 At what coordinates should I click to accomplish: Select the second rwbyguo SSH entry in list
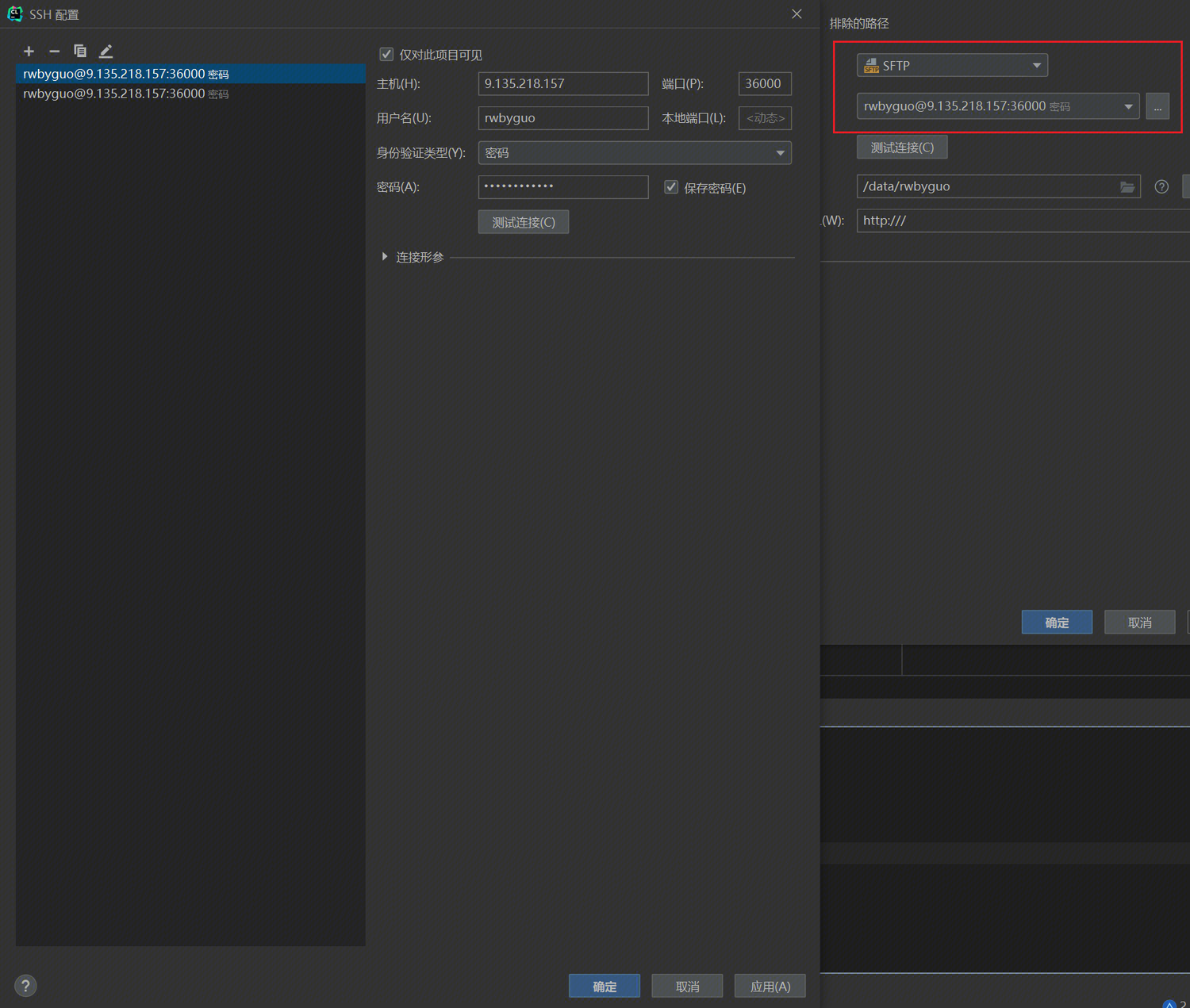[x=125, y=94]
